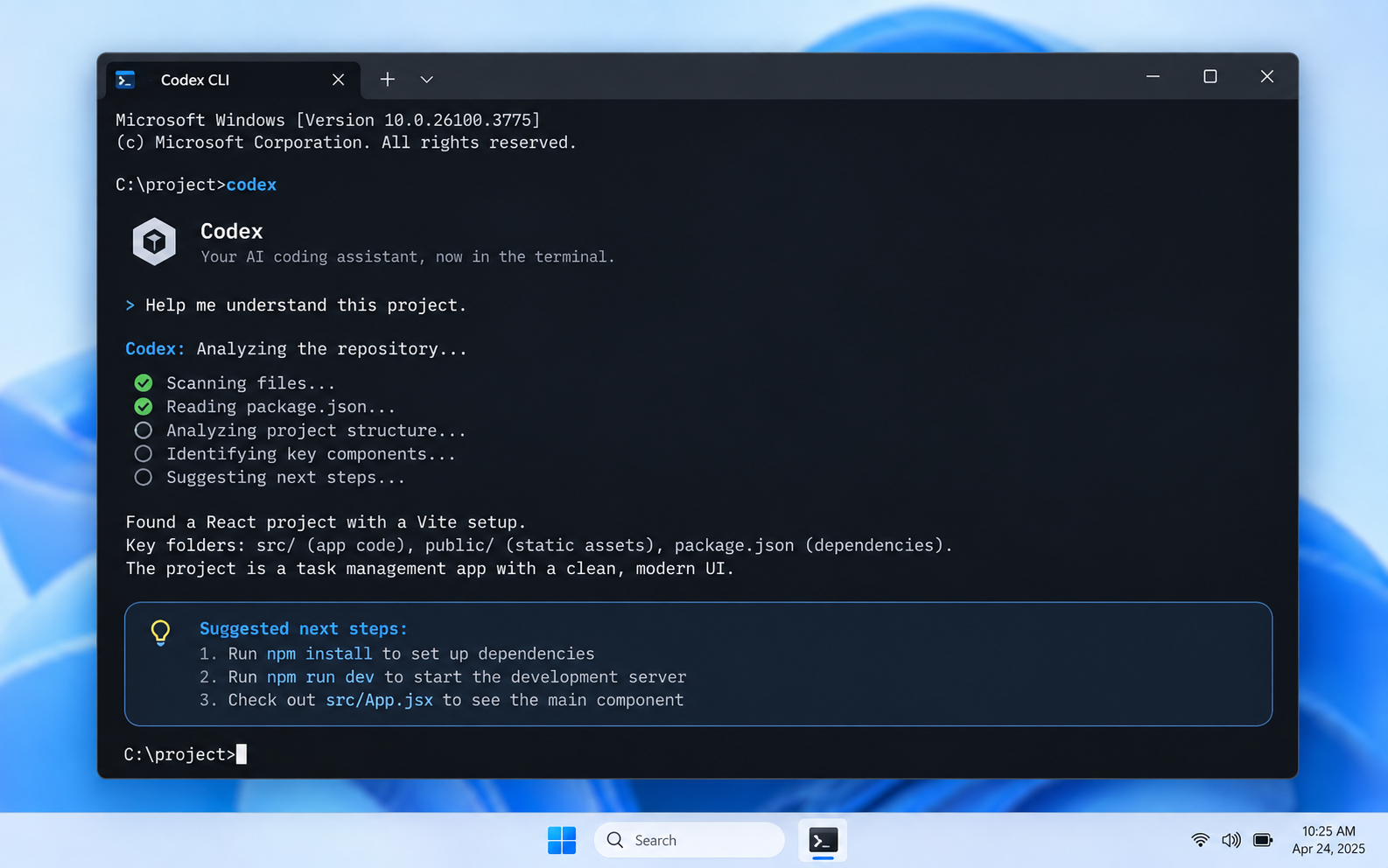This screenshot has height=868, width=1388.
Task: Maximize the terminal window
Action: point(1209,77)
